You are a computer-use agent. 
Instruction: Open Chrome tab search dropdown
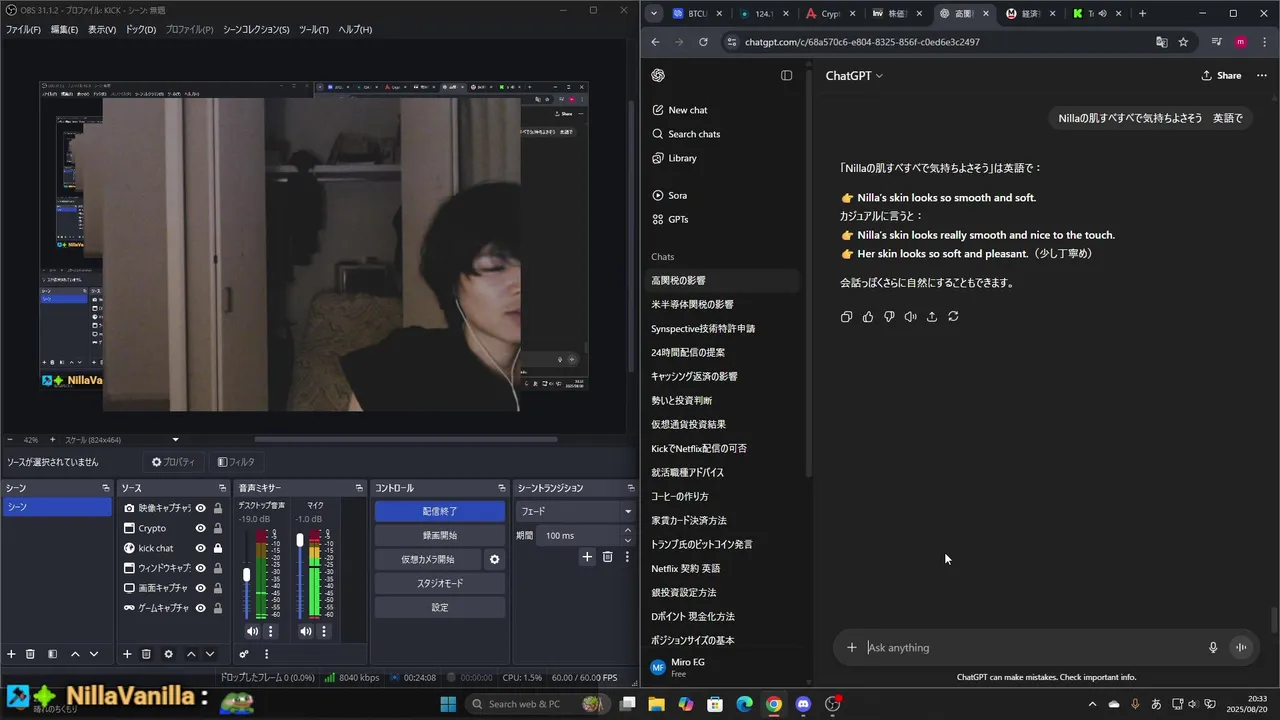(x=654, y=14)
